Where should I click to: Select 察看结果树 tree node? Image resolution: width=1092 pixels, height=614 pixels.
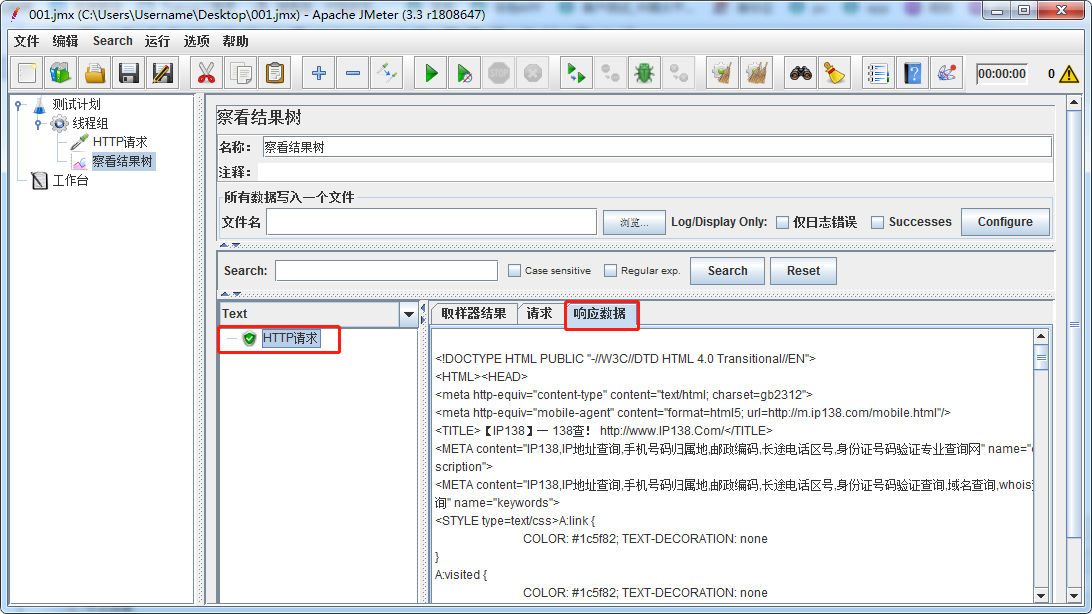pos(122,162)
